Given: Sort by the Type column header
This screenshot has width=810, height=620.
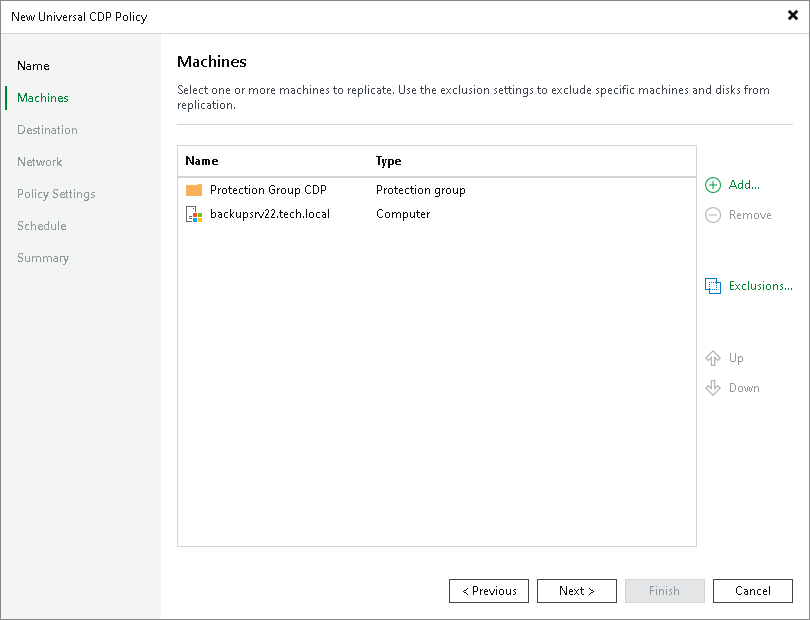Looking at the screenshot, I should (x=388, y=161).
